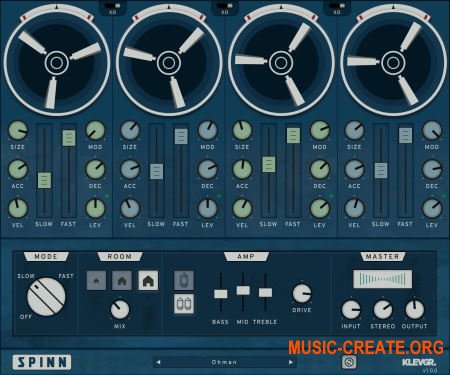
Task: Choose the dual tube amp icon
Action: (x=184, y=304)
